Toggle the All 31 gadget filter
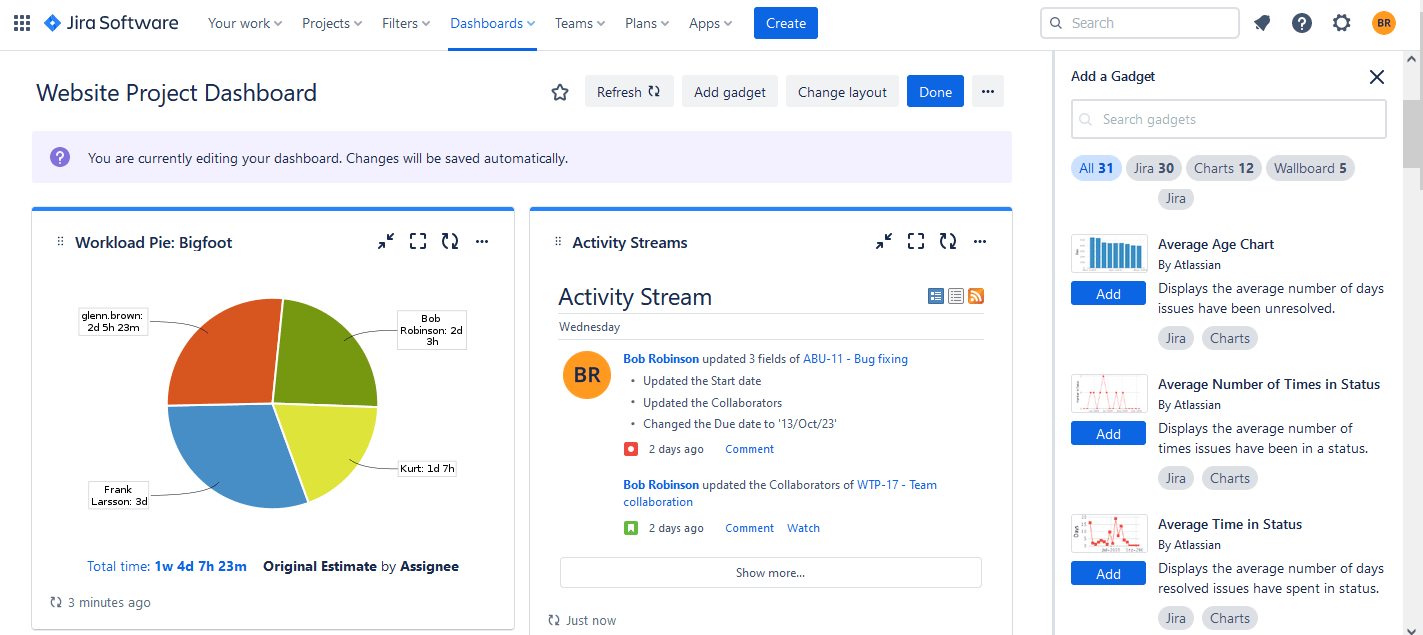The image size is (1423, 635). pos(1096,167)
